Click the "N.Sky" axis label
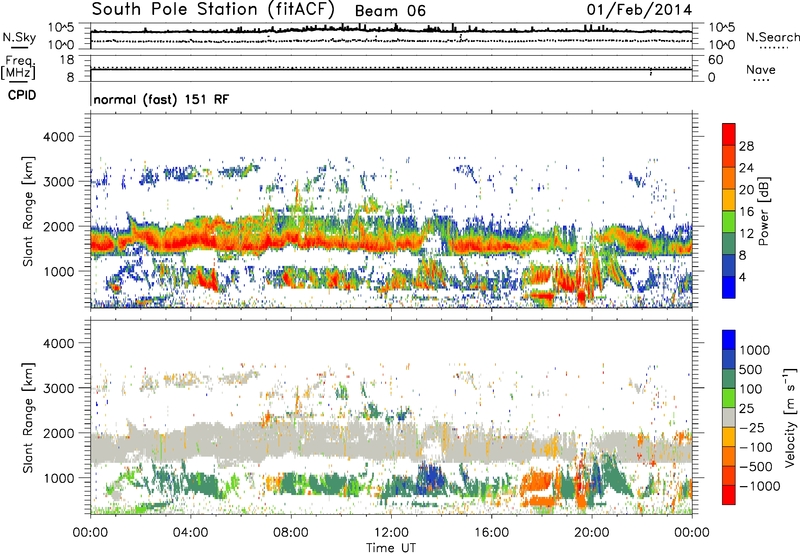 point(19,37)
